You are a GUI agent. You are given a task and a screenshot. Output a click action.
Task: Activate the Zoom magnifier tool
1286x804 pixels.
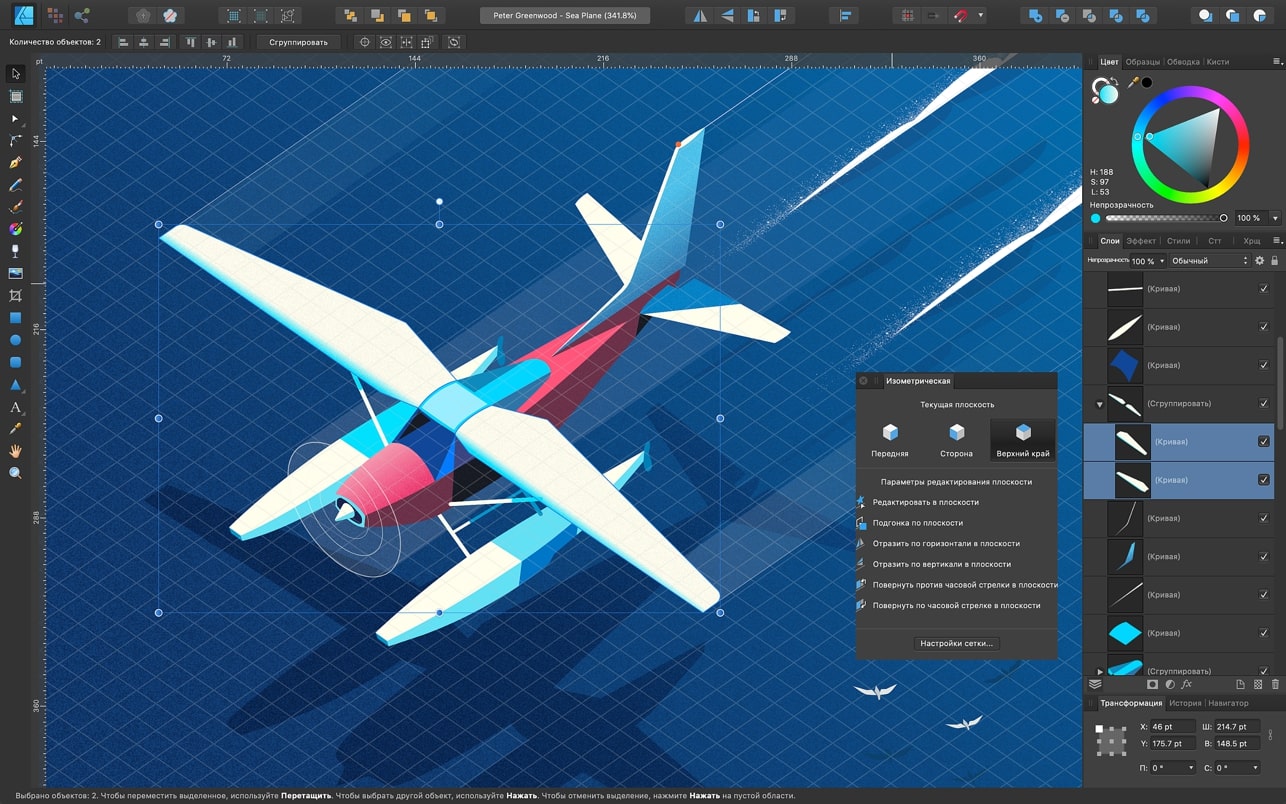click(15, 473)
